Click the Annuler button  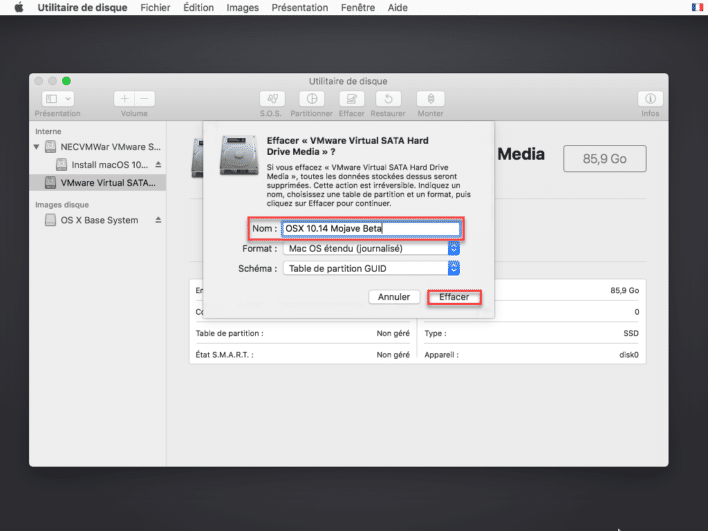point(394,297)
